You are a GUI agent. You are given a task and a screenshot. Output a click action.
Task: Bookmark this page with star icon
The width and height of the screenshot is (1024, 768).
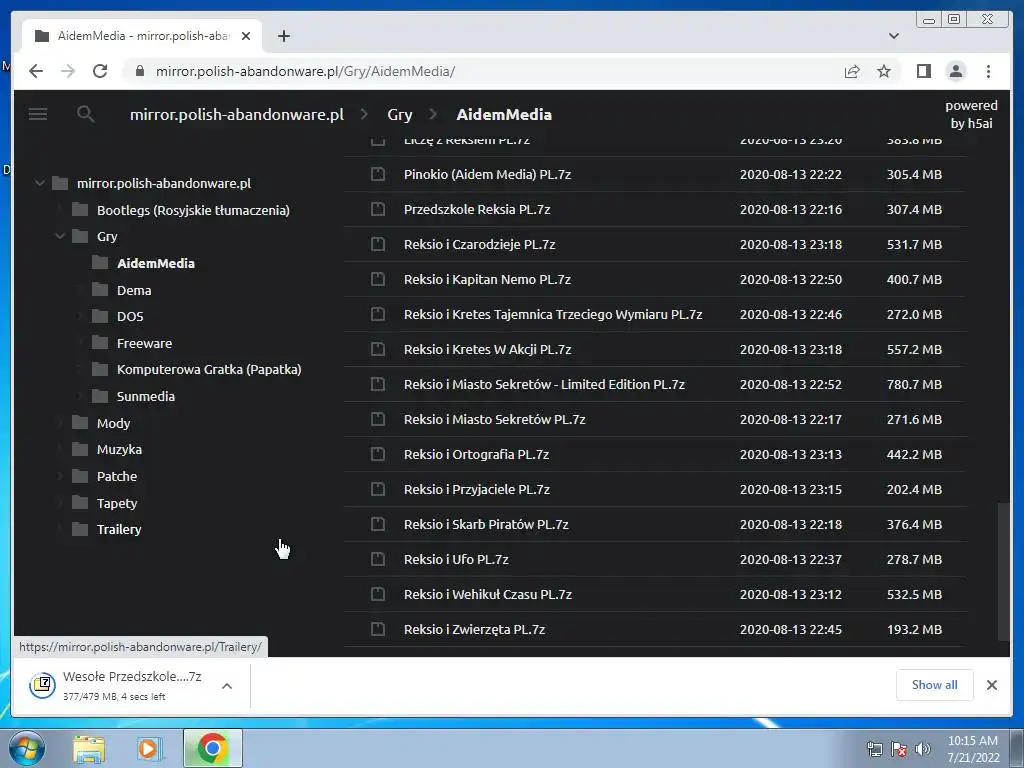pos(884,71)
